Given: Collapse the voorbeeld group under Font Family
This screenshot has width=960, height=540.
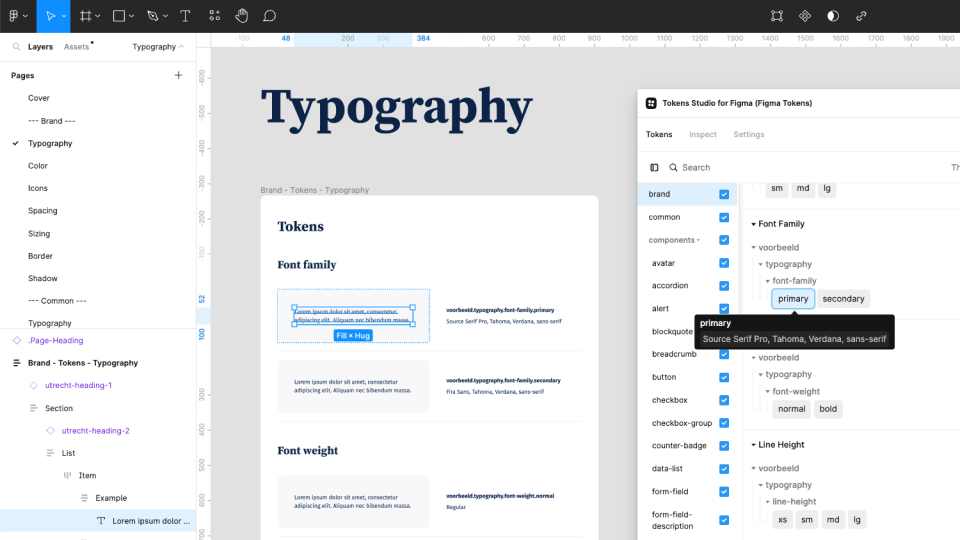Looking at the screenshot, I should pyautogui.click(x=754, y=247).
